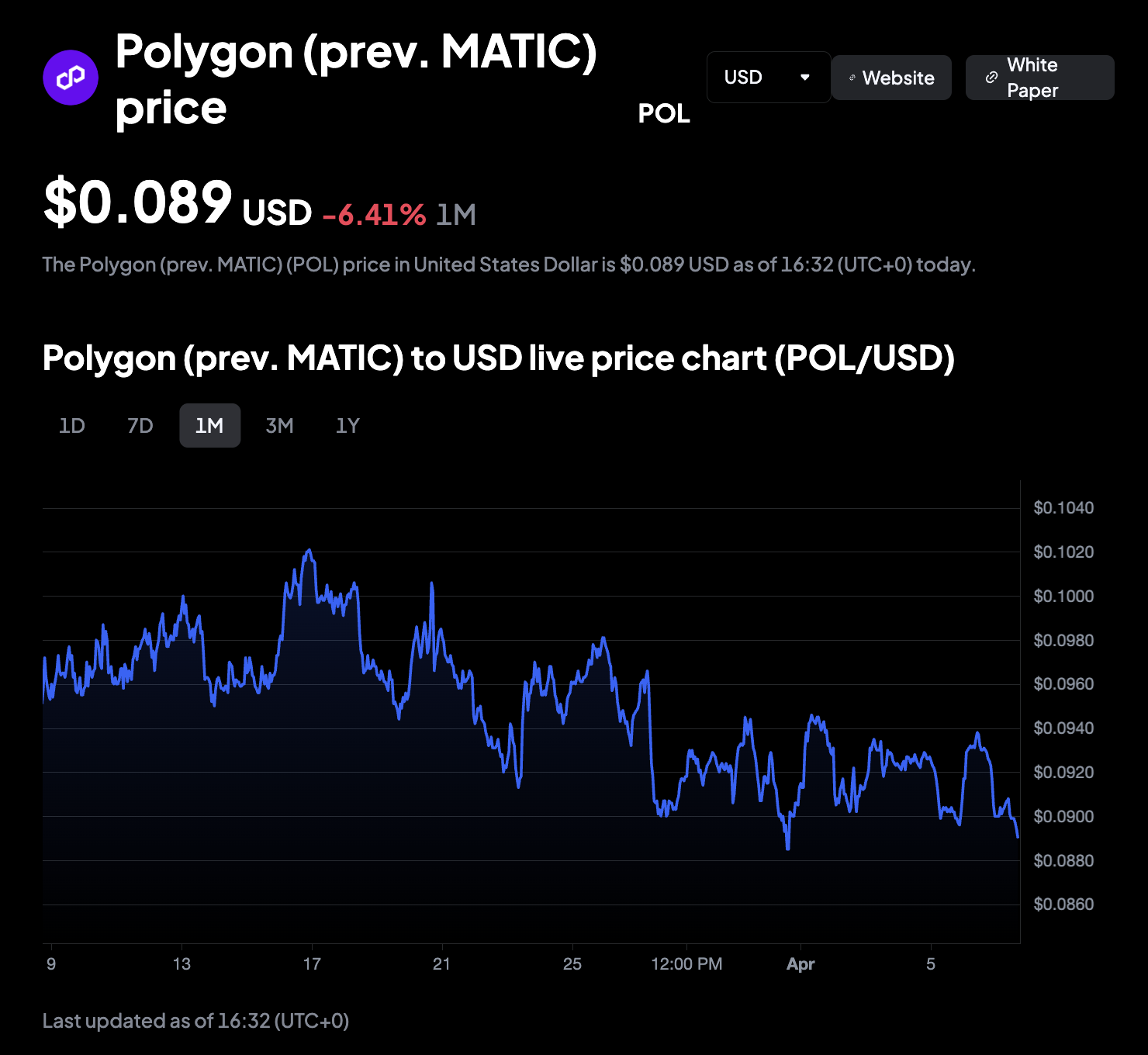Click the $0.0980 y-axis price label
The width and height of the screenshot is (1148, 1055).
click(x=1063, y=641)
